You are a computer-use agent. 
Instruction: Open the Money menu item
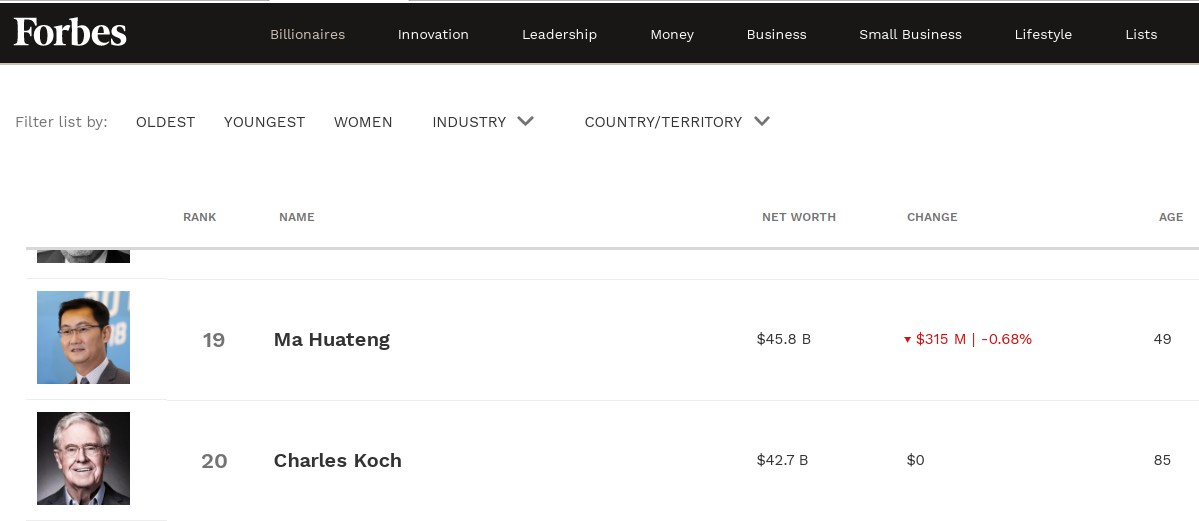pyautogui.click(x=672, y=34)
